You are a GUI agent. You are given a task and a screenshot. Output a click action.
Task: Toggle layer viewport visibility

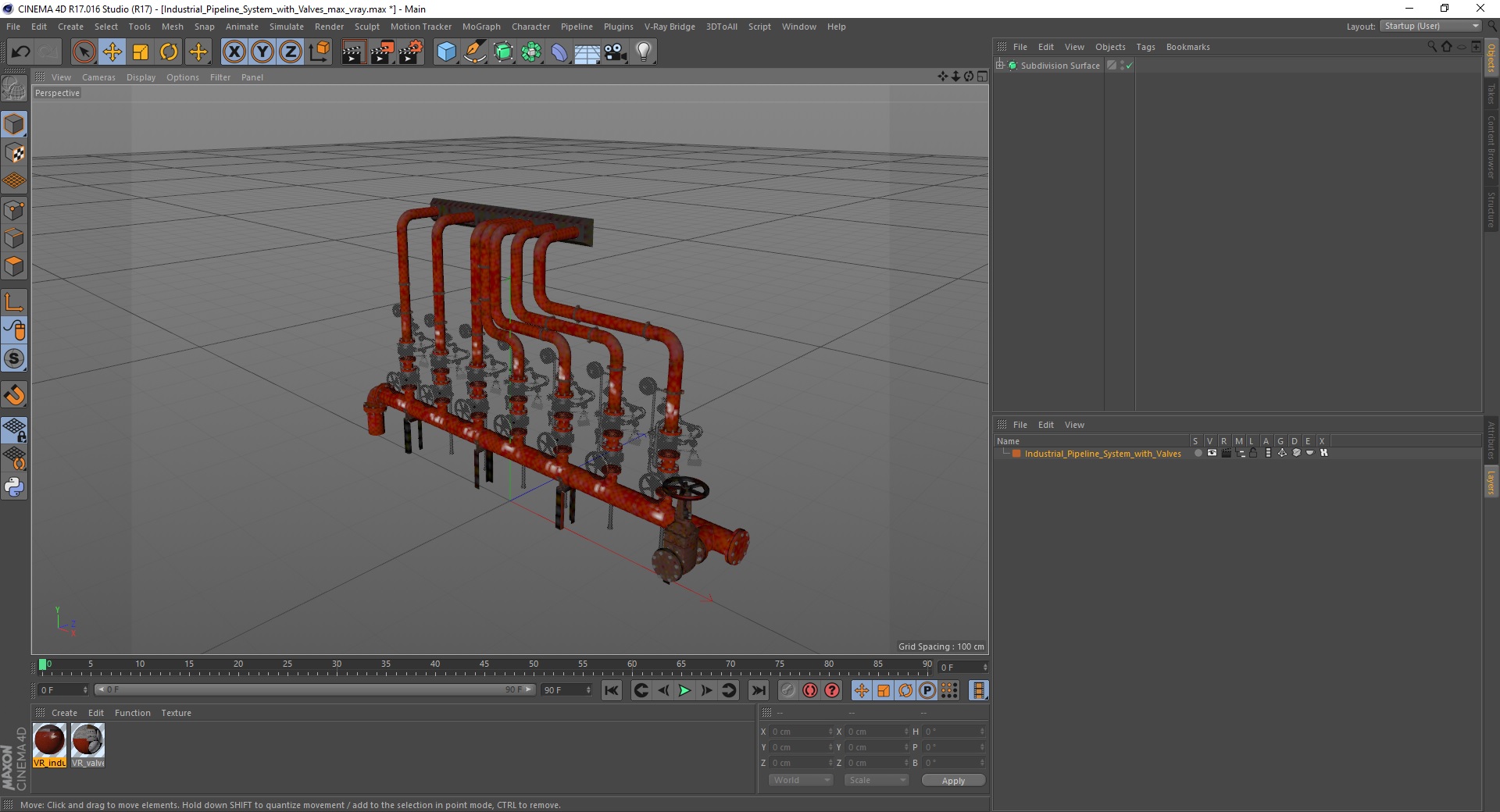click(x=1212, y=453)
